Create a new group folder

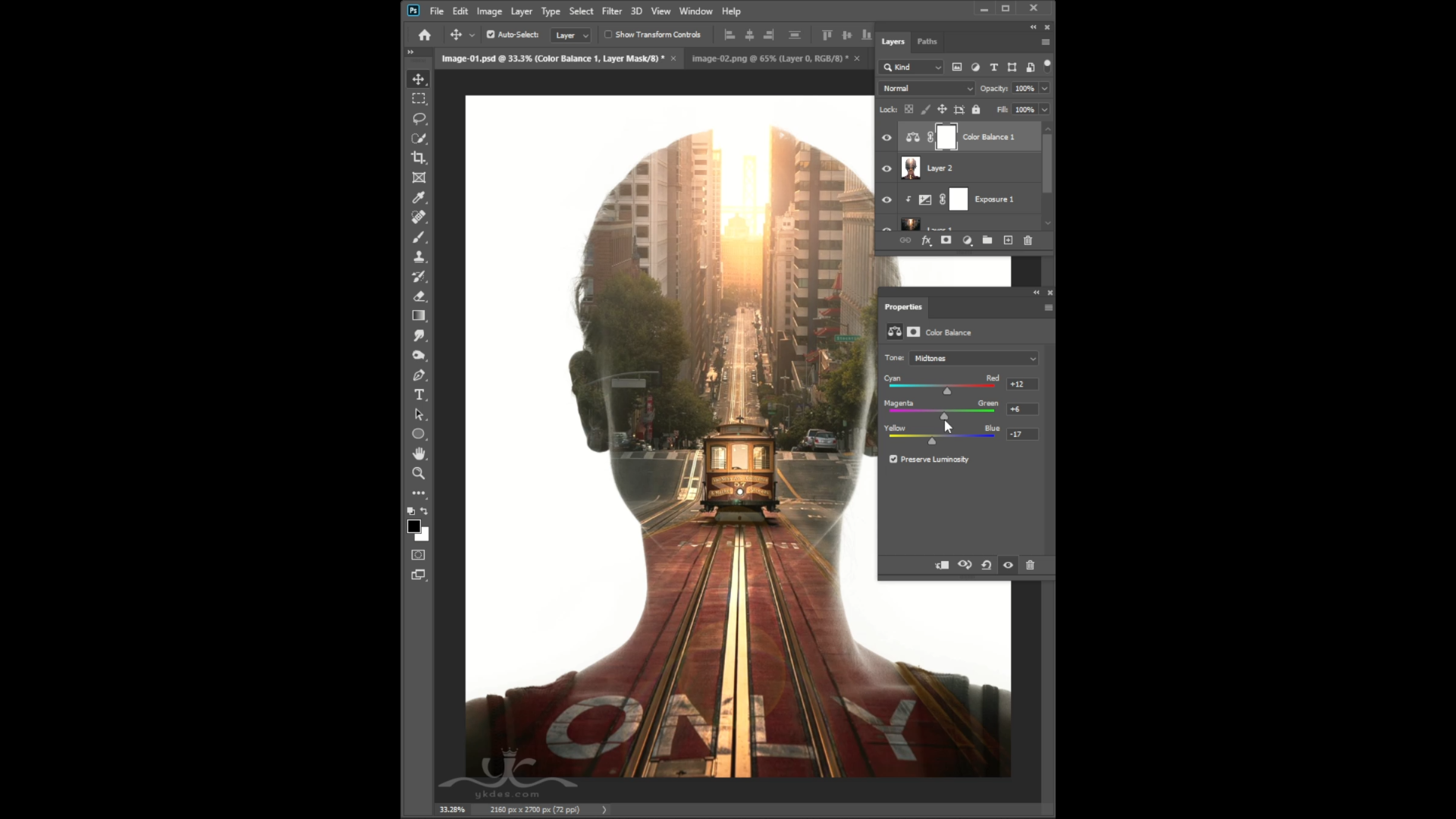(987, 240)
